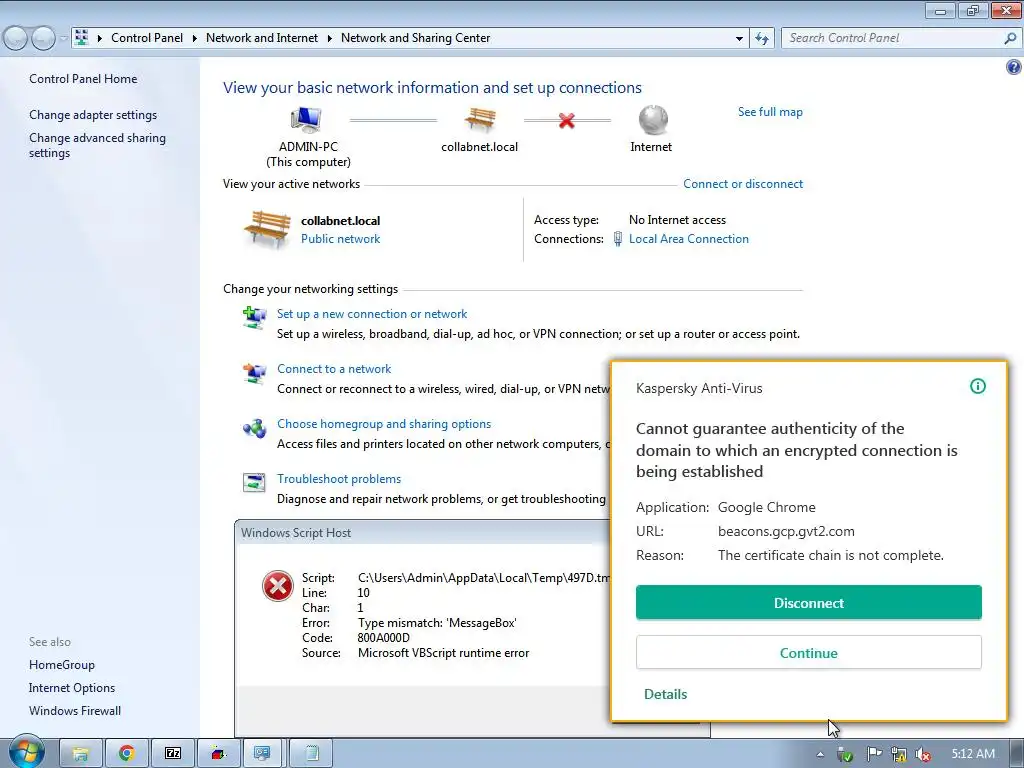Click the magnifier icon in search box
The height and width of the screenshot is (768, 1024).
pyautogui.click(x=1010, y=39)
